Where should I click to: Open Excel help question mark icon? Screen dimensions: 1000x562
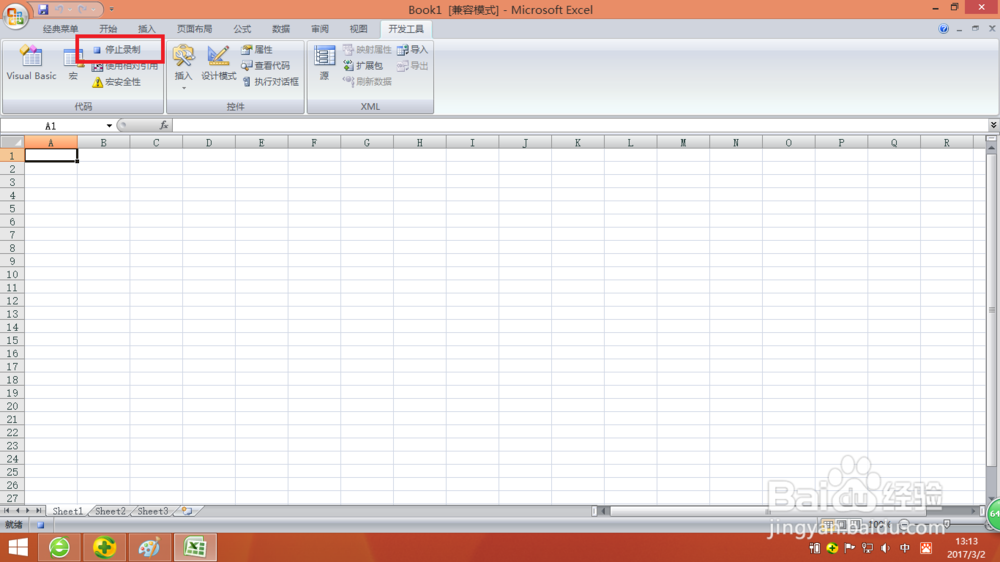coord(943,29)
